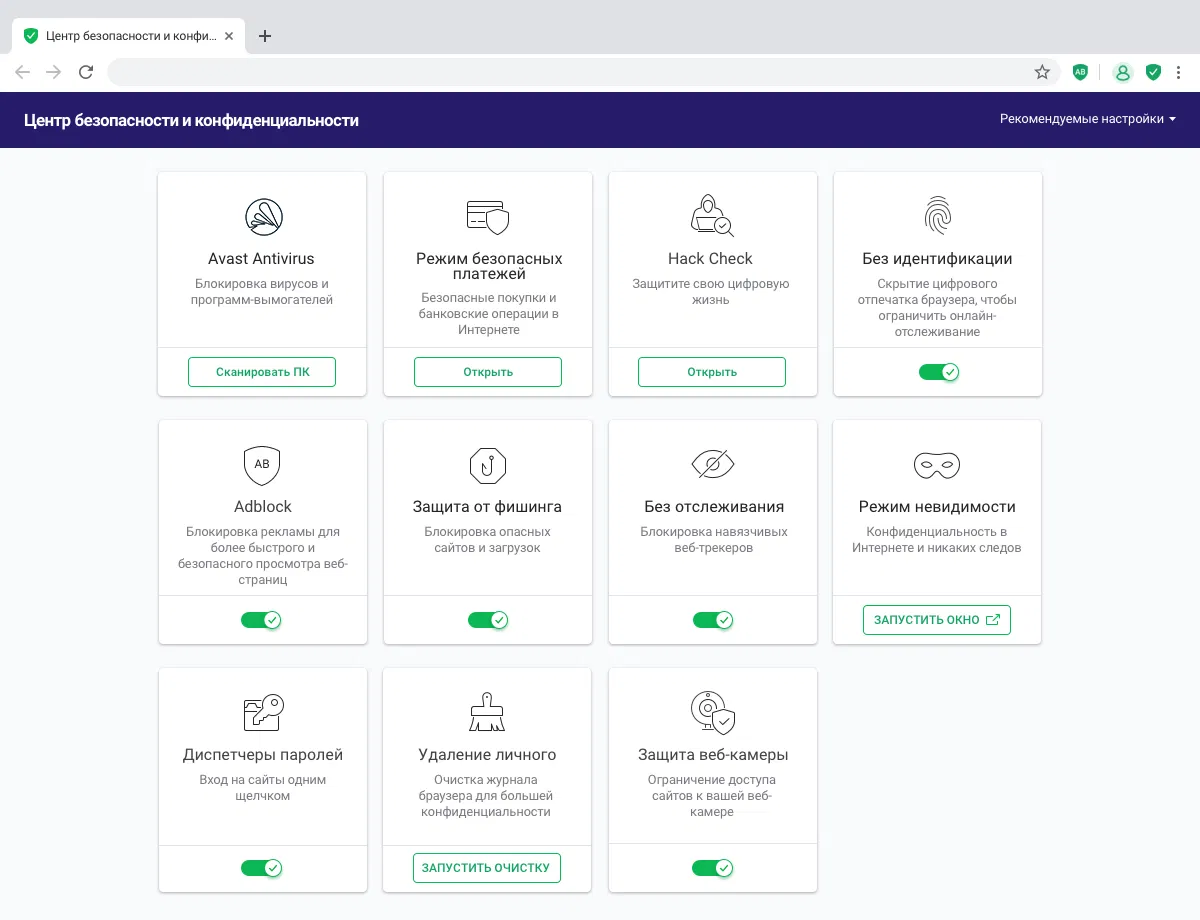This screenshot has height=920, width=1200.
Task: Go forward to next page
Action: coord(54,72)
